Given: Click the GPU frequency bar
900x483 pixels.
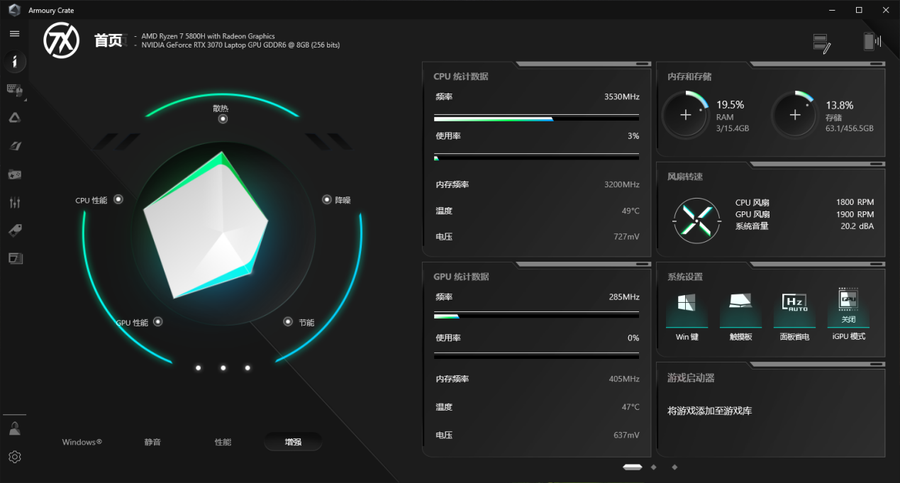Looking at the screenshot, I should click(536, 315).
